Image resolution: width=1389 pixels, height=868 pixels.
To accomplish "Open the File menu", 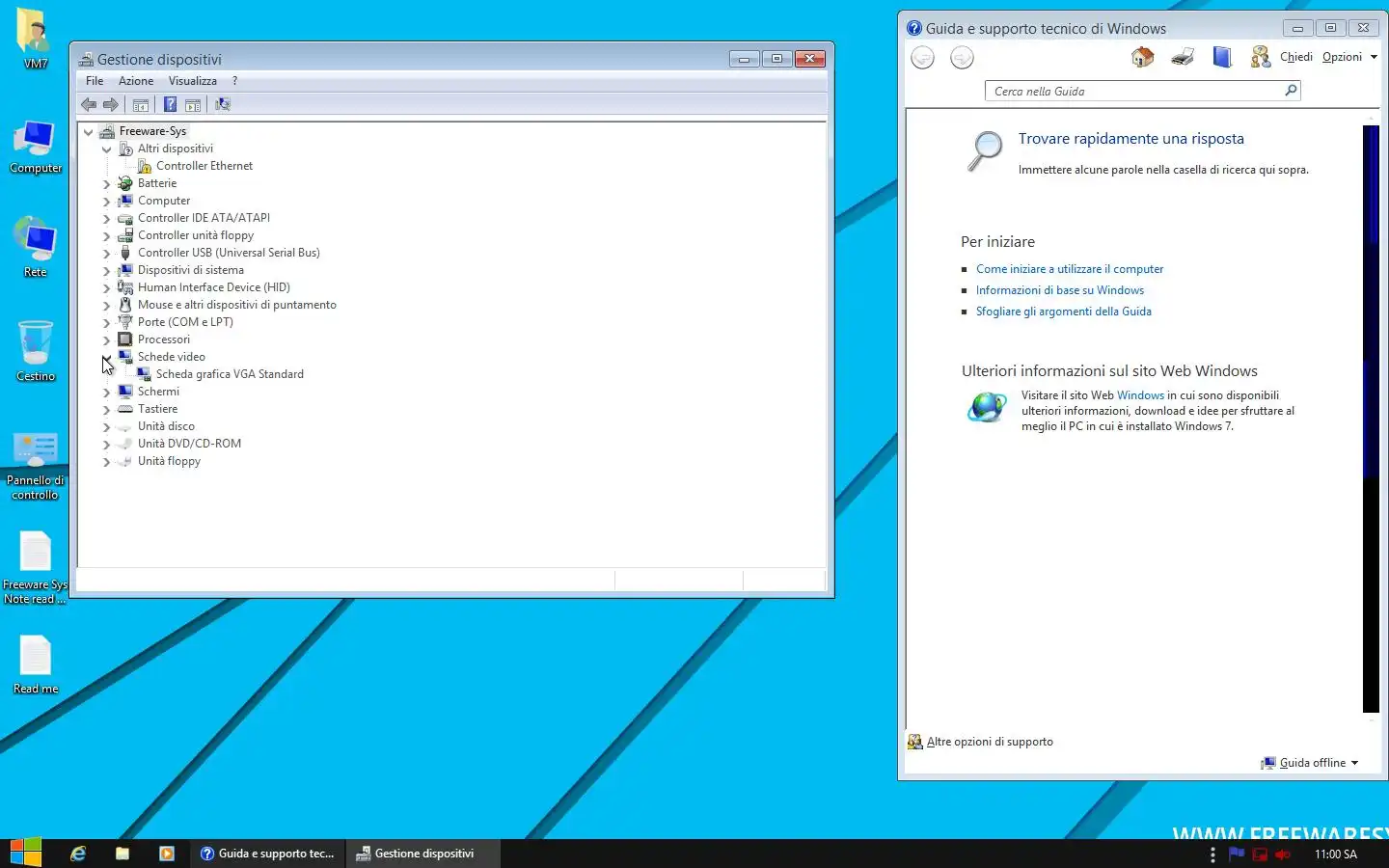I will tap(95, 81).
